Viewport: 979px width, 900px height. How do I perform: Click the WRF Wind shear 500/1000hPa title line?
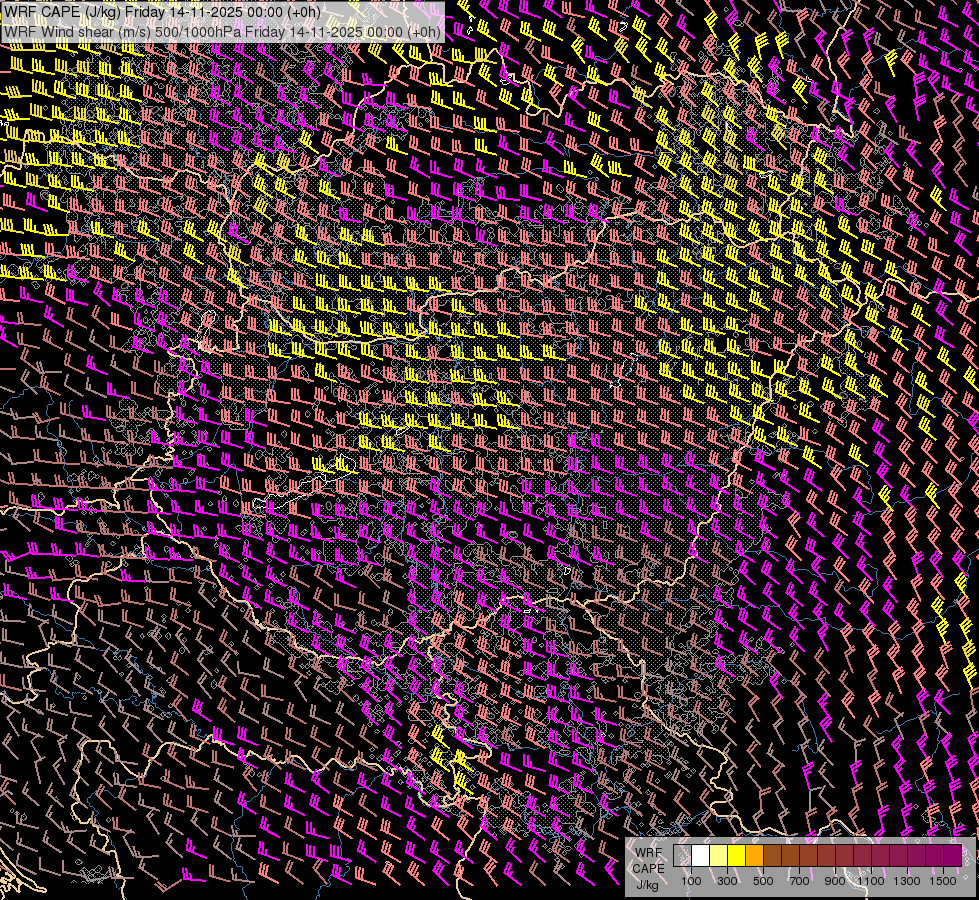pos(222,31)
